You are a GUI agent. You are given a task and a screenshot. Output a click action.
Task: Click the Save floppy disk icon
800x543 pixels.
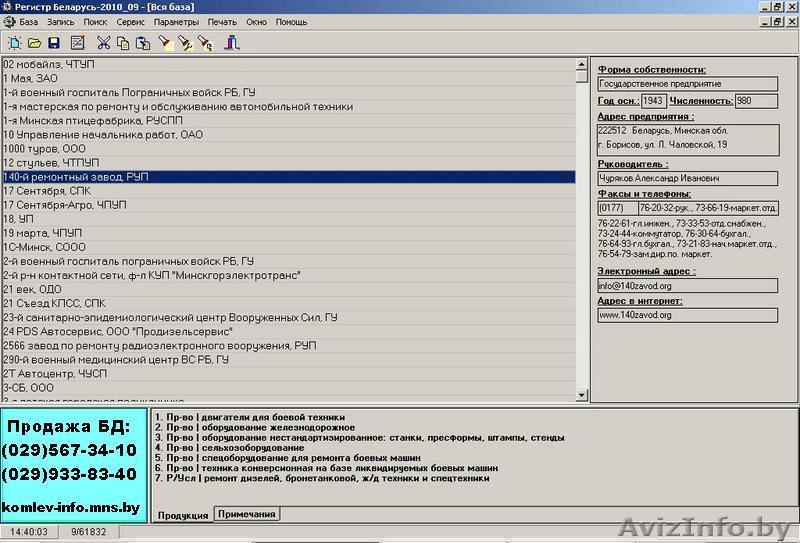pos(54,42)
